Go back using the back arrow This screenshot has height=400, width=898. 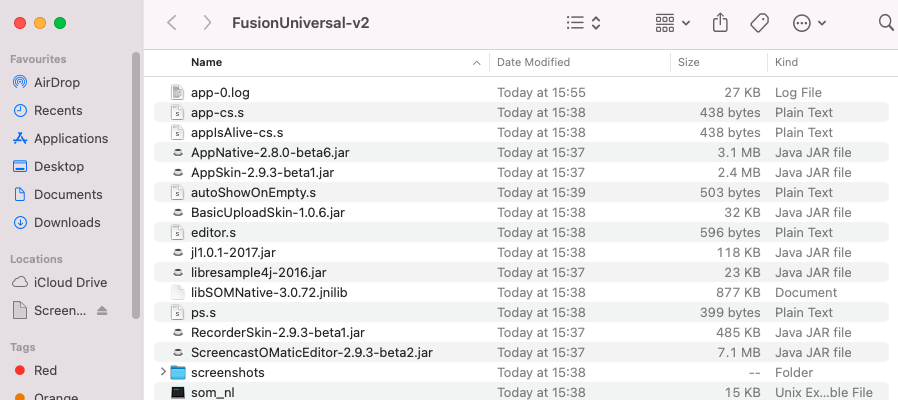click(x=172, y=22)
